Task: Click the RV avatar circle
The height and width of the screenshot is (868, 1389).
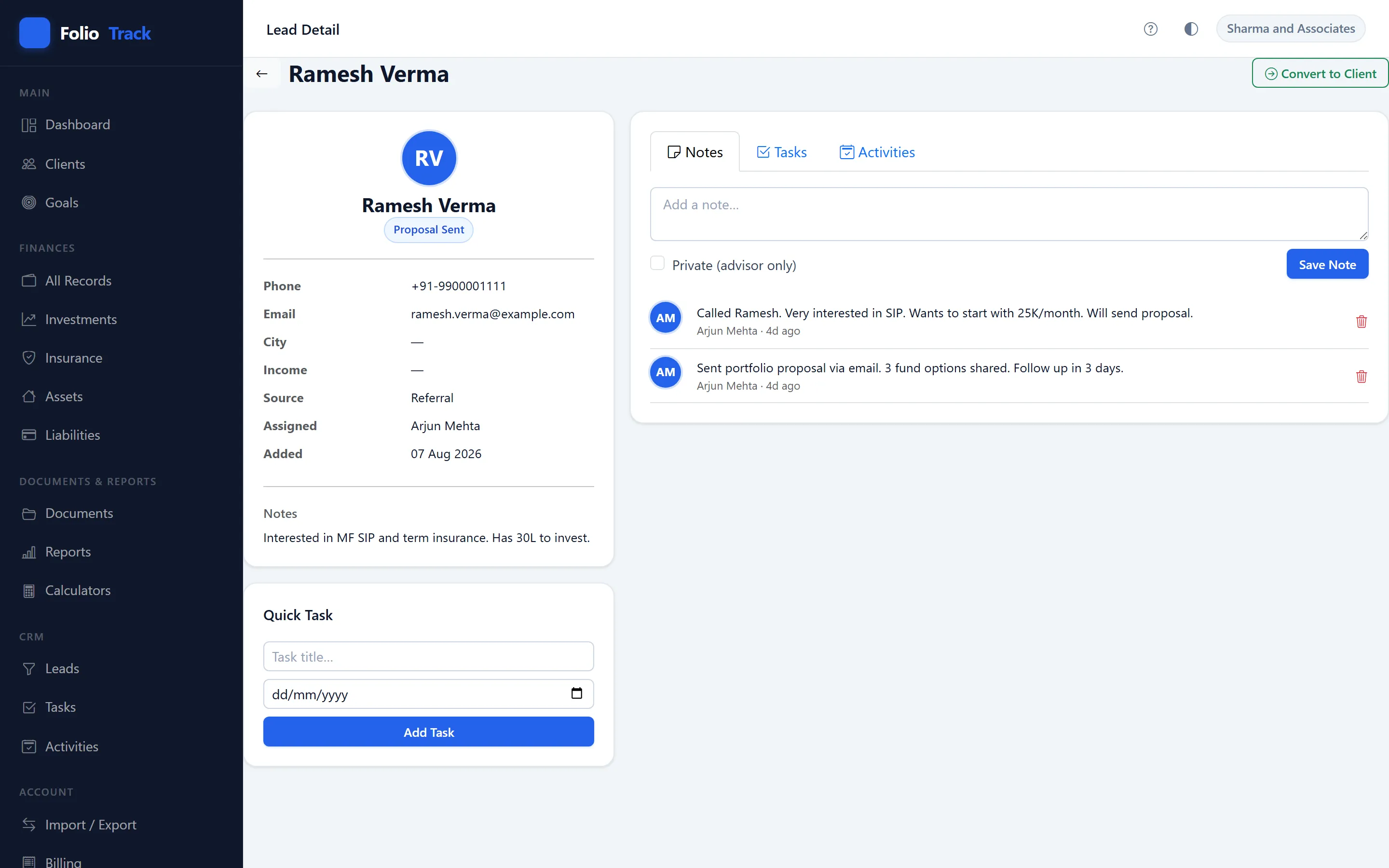Action: click(428, 158)
